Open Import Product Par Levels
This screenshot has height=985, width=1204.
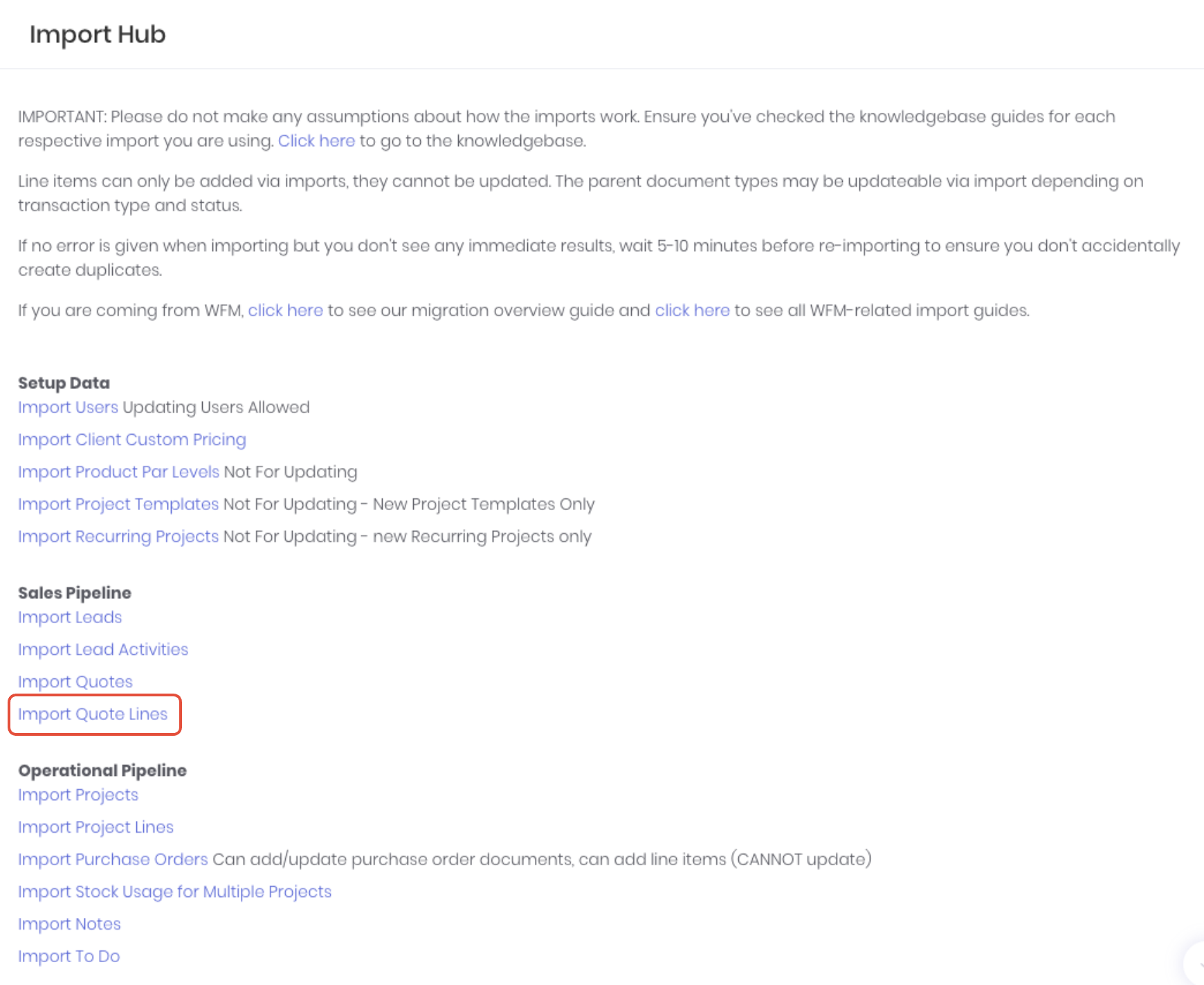coord(118,471)
